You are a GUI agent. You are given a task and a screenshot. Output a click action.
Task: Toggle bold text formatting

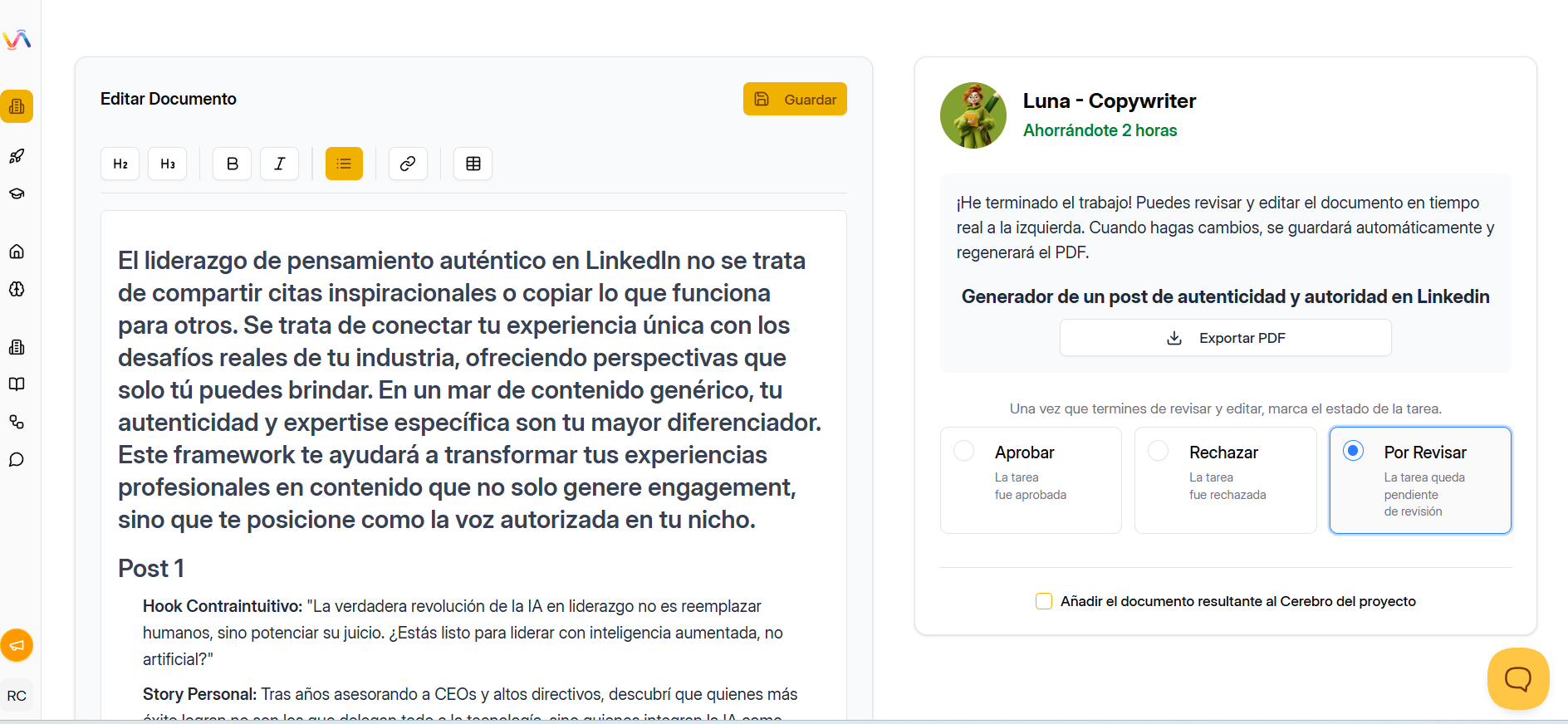(x=232, y=164)
